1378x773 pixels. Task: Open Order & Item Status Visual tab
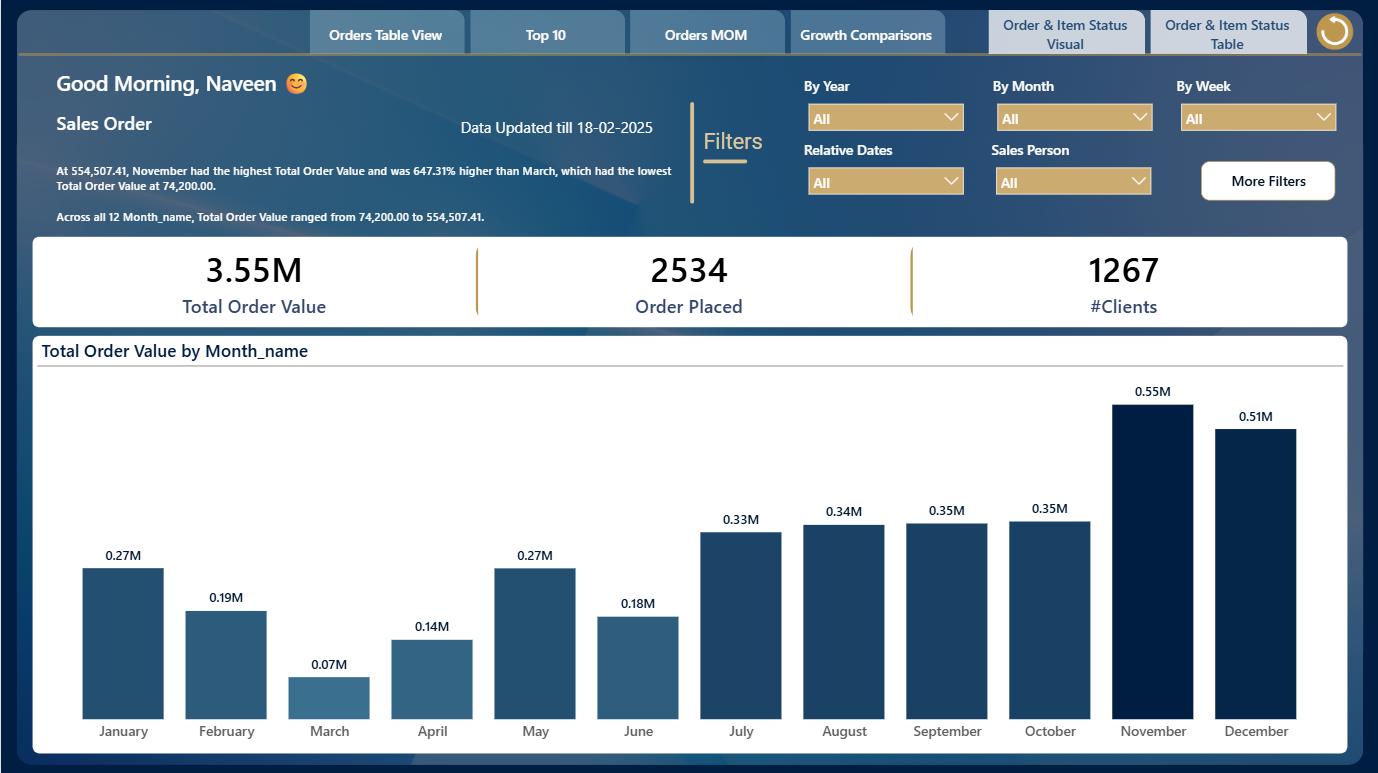pos(1065,34)
